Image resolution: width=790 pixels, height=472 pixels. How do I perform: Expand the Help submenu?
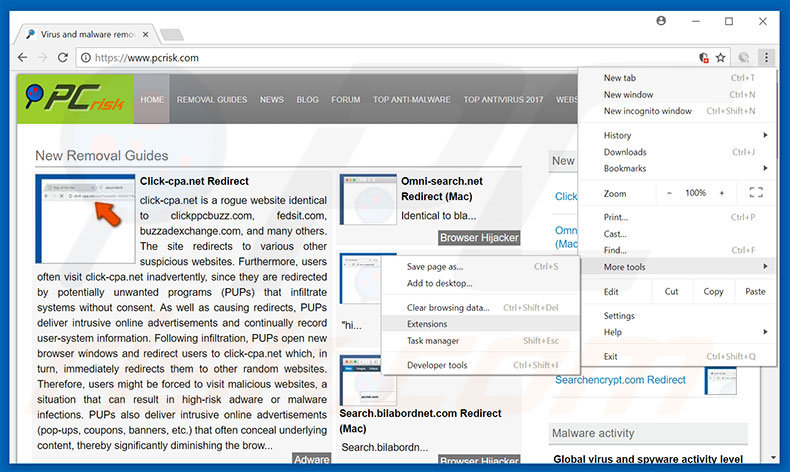[677, 332]
